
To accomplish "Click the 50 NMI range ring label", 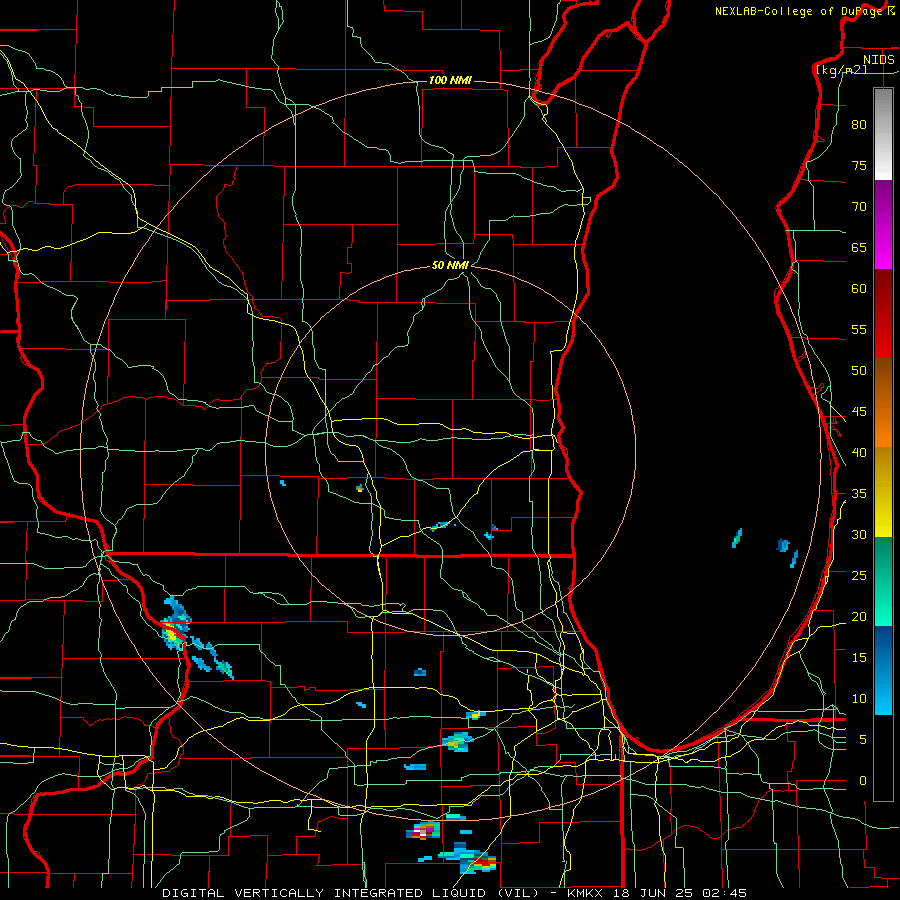I will 450,265.
